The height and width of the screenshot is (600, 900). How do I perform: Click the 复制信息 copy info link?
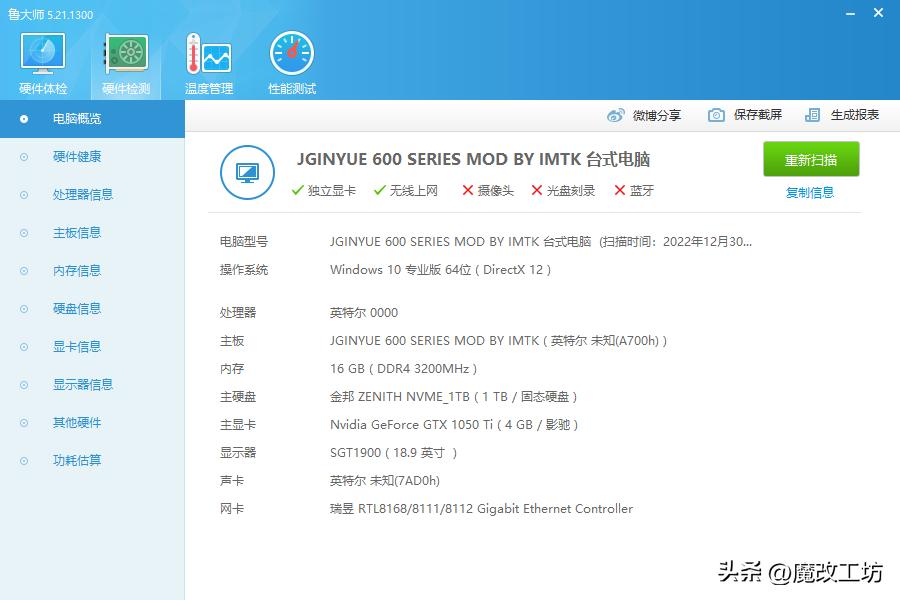coord(810,191)
